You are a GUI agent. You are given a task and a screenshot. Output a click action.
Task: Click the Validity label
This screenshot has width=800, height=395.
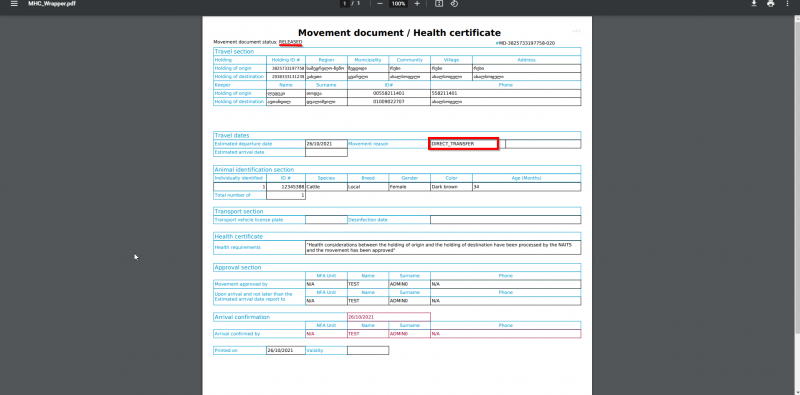[315, 351]
